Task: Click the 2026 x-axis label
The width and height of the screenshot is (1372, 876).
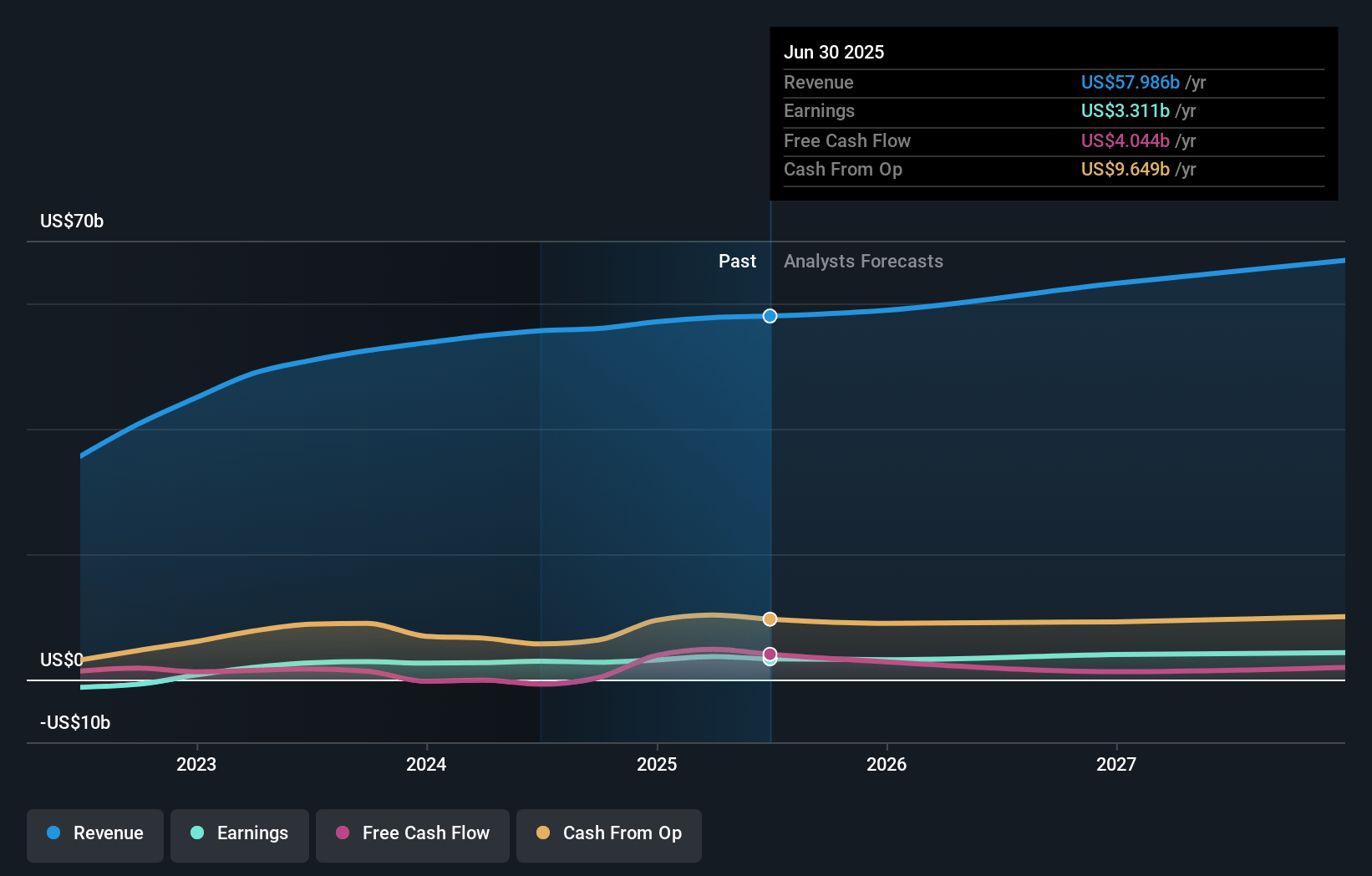Action: (887, 765)
